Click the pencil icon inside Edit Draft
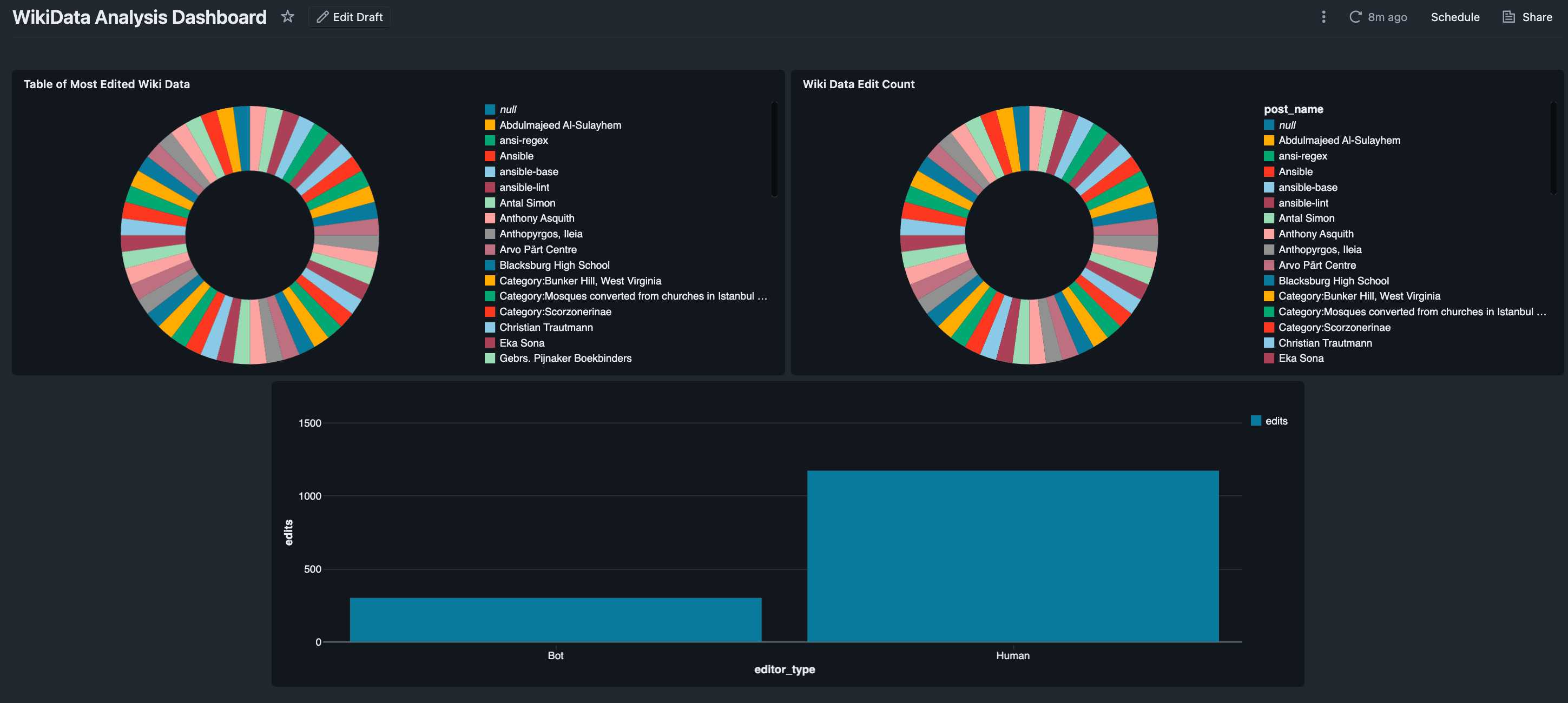The image size is (1568, 703). (324, 17)
